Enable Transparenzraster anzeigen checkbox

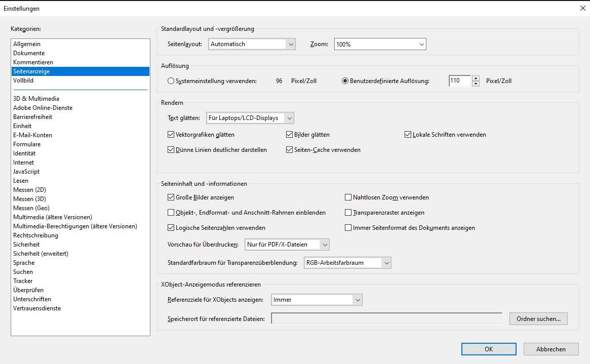(348, 212)
